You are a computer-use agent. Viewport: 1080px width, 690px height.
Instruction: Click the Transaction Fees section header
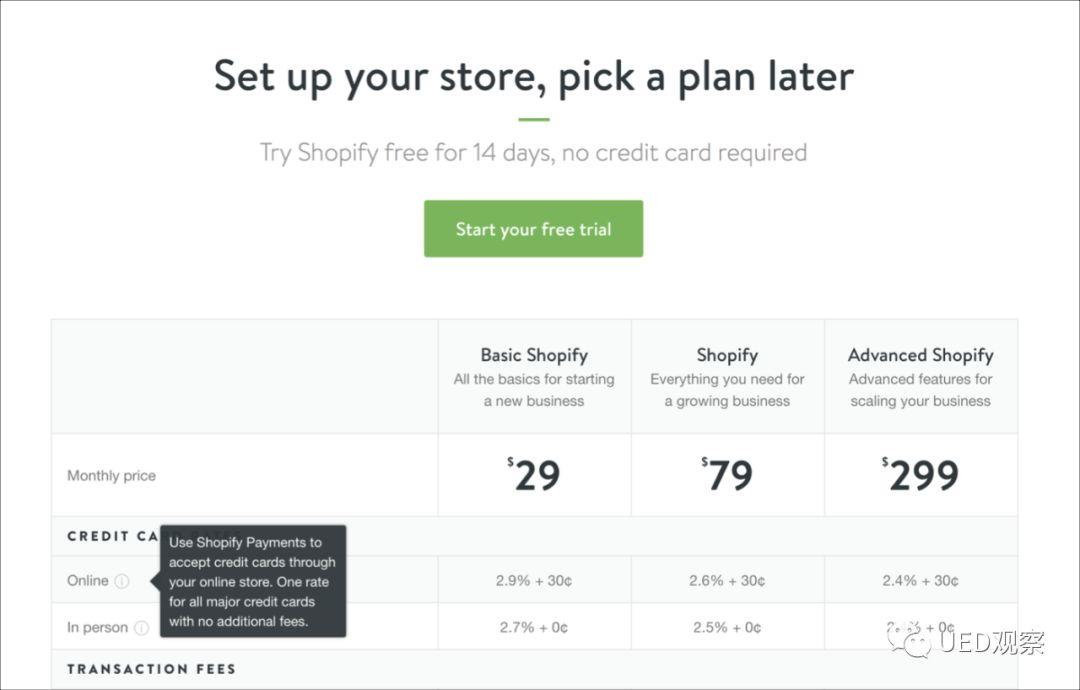tap(152, 669)
